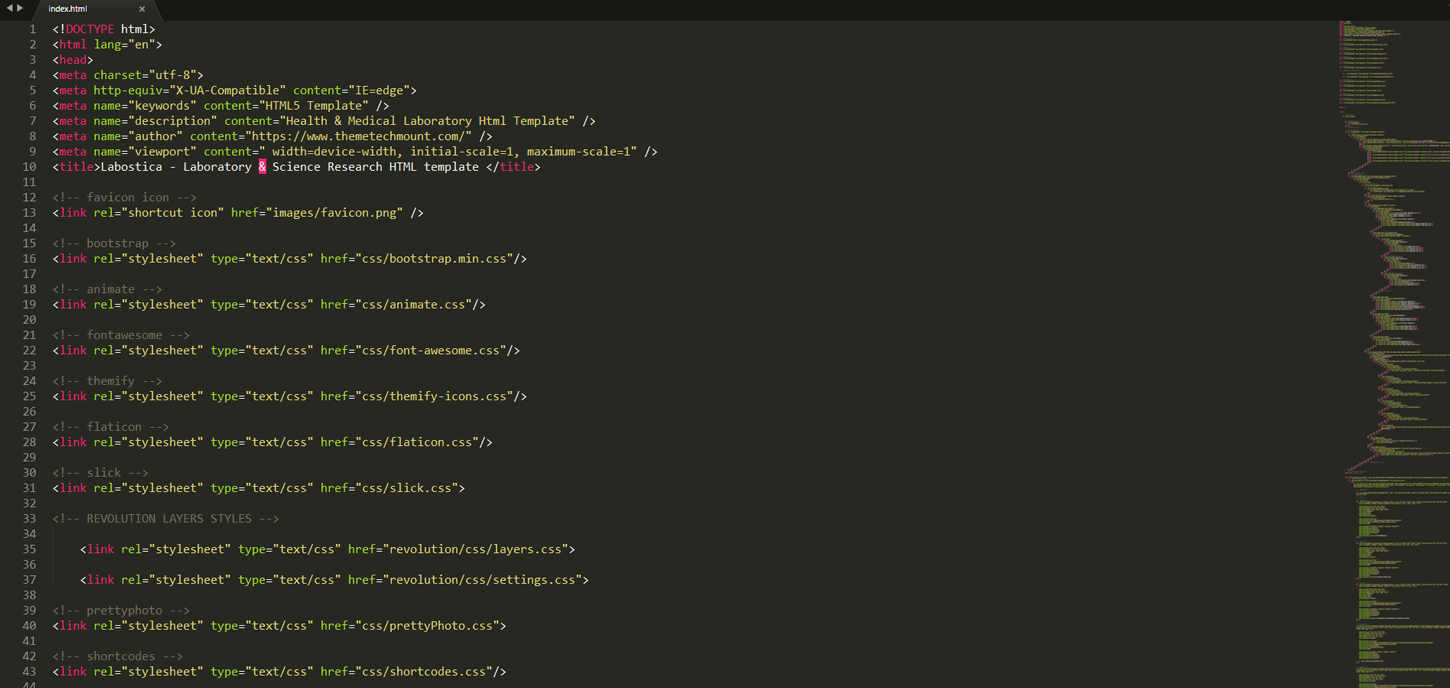Image resolution: width=1450 pixels, height=688 pixels.
Task: Click gutter line number 23
Action: (x=29, y=366)
